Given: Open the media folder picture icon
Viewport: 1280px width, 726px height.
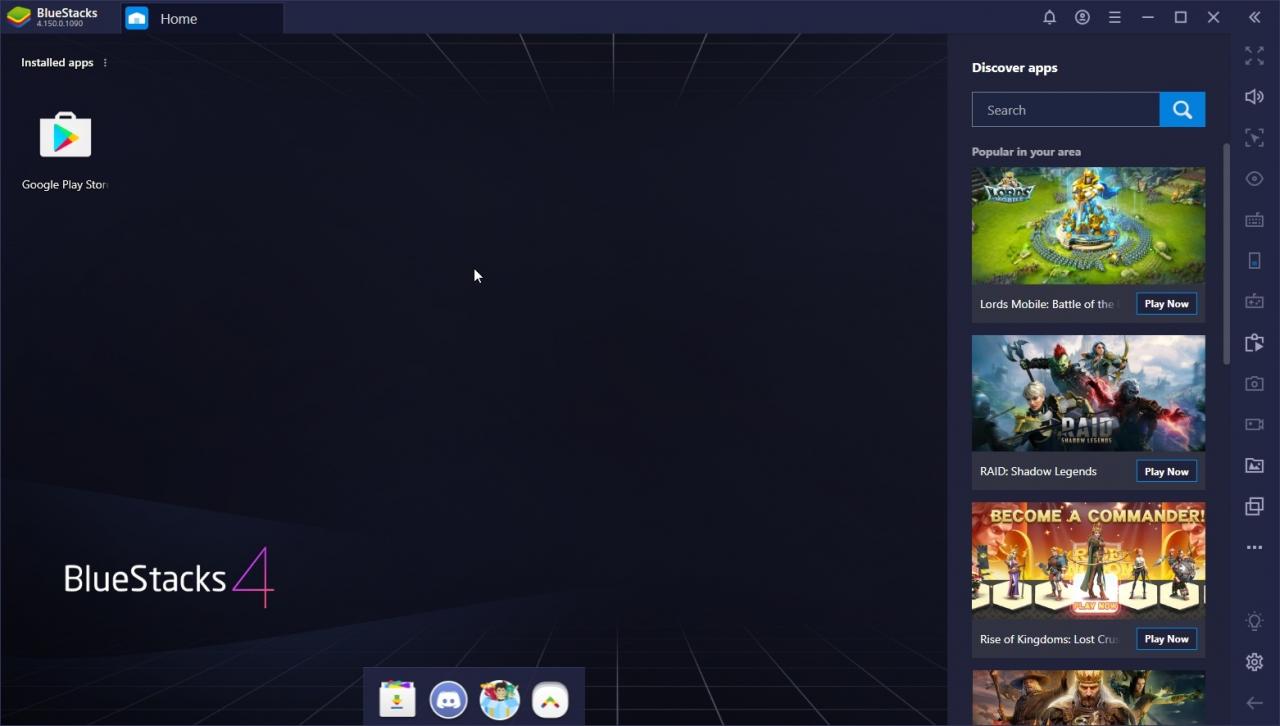Looking at the screenshot, I should tap(1254, 466).
